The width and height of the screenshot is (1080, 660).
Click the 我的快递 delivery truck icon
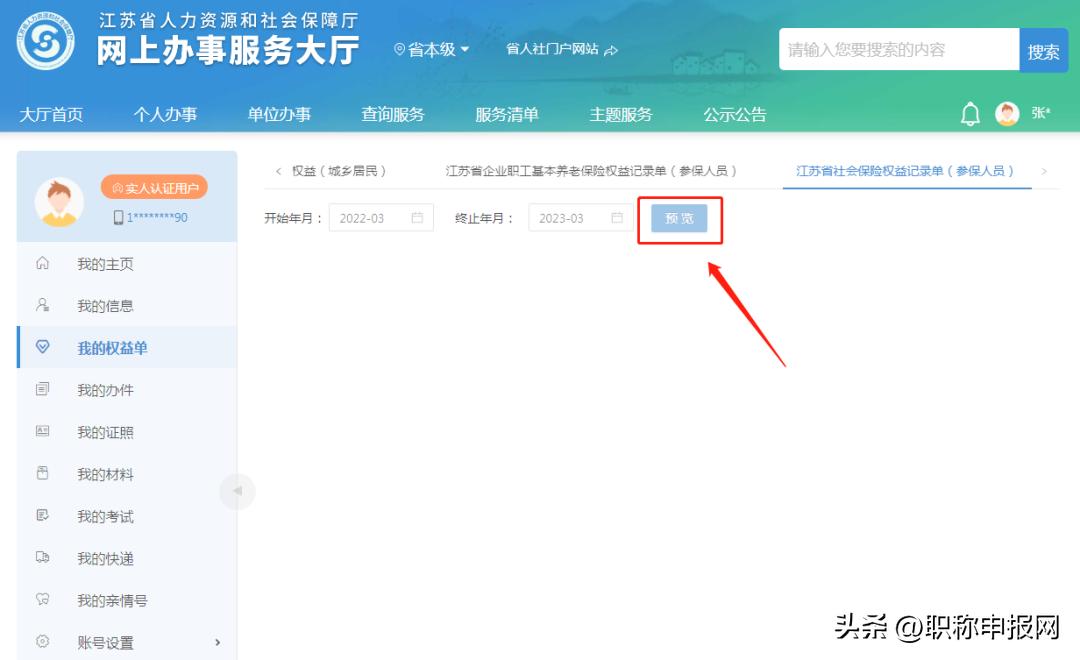[40, 558]
